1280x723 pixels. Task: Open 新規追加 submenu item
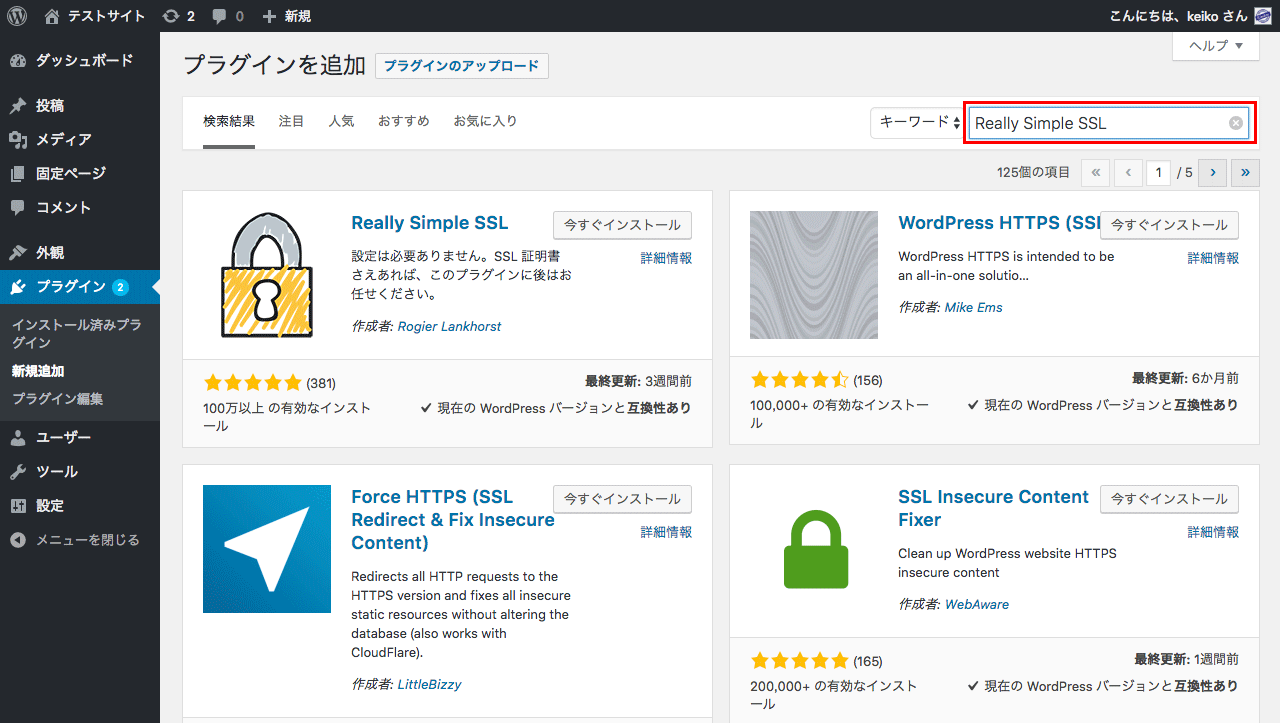click(38, 371)
